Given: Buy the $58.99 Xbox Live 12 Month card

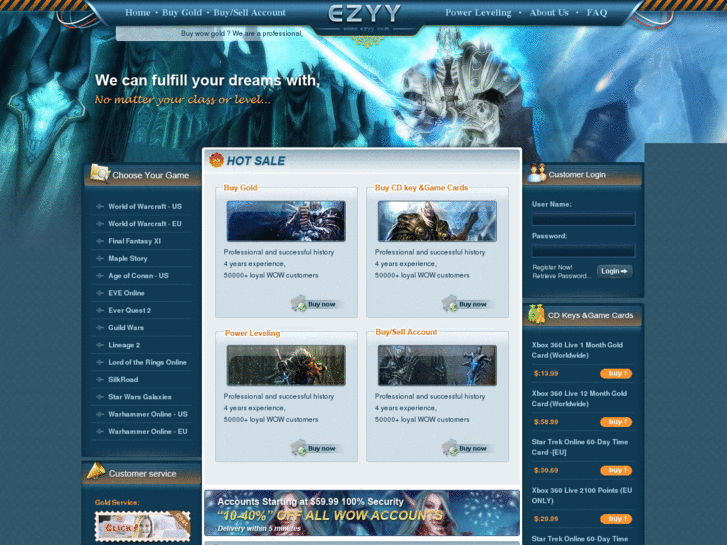Looking at the screenshot, I should [x=616, y=422].
